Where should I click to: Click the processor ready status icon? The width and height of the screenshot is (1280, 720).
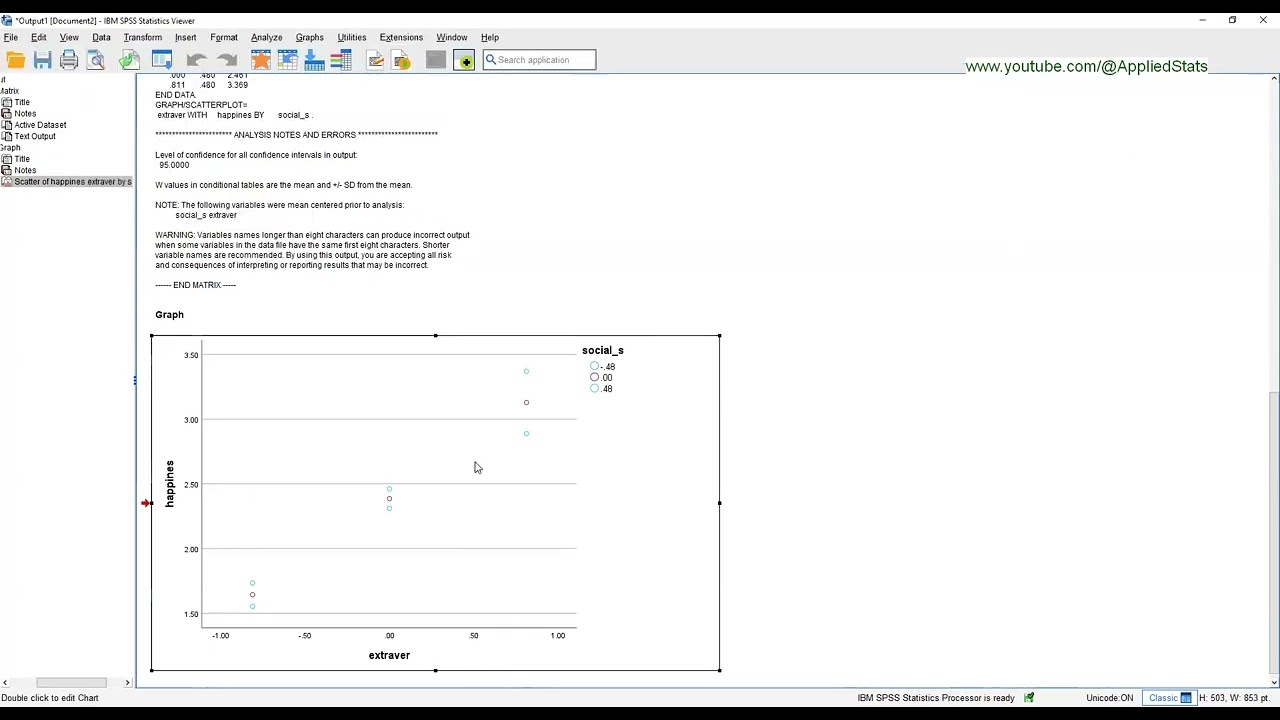(x=1029, y=698)
